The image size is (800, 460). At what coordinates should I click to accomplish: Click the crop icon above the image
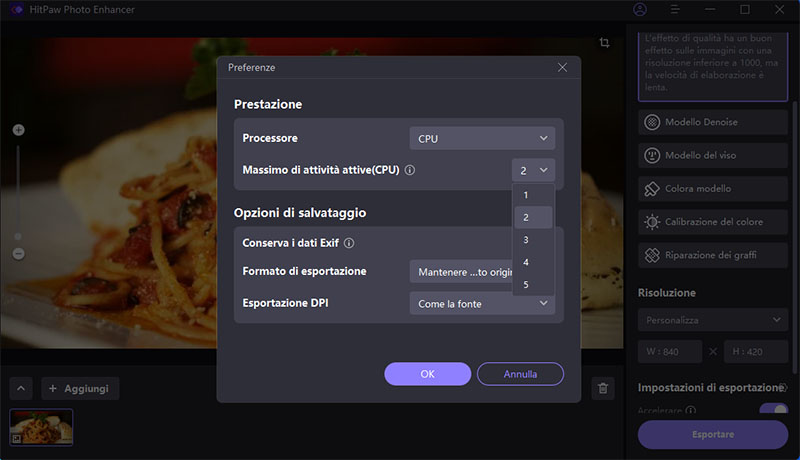[x=605, y=43]
